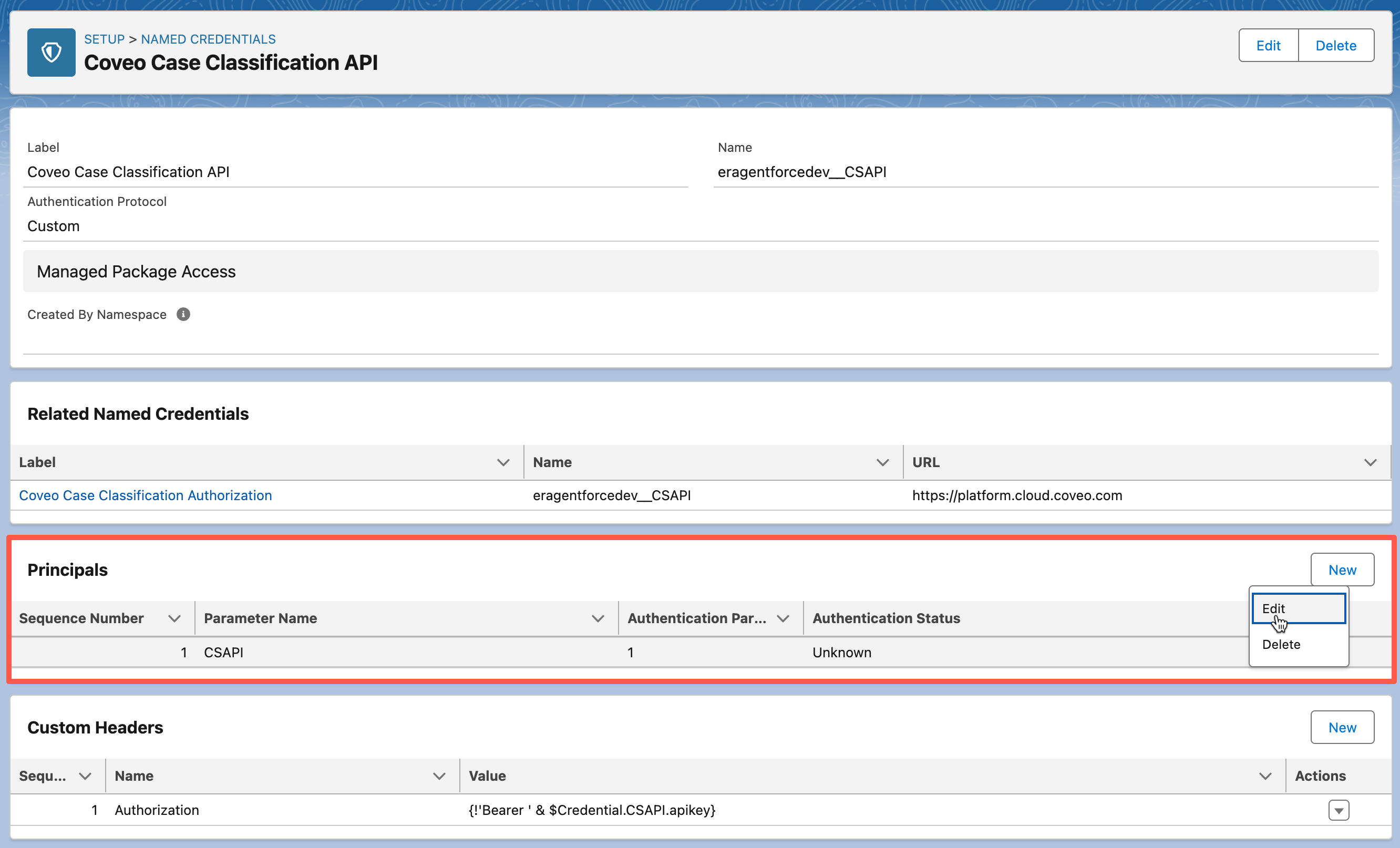
Task: Click the Created By Namespace info icon
Action: point(183,314)
